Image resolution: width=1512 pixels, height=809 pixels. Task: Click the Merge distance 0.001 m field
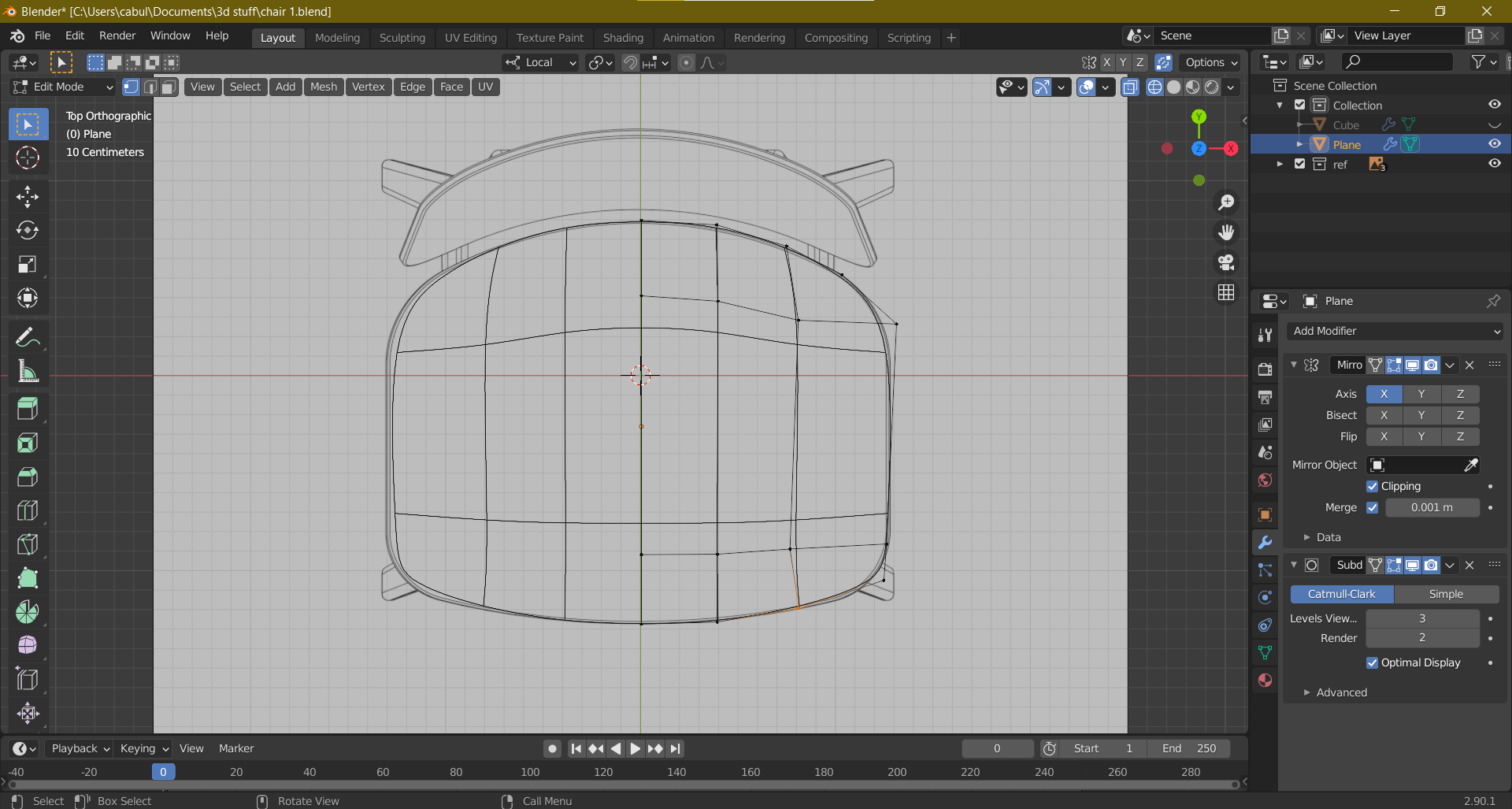point(1432,508)
